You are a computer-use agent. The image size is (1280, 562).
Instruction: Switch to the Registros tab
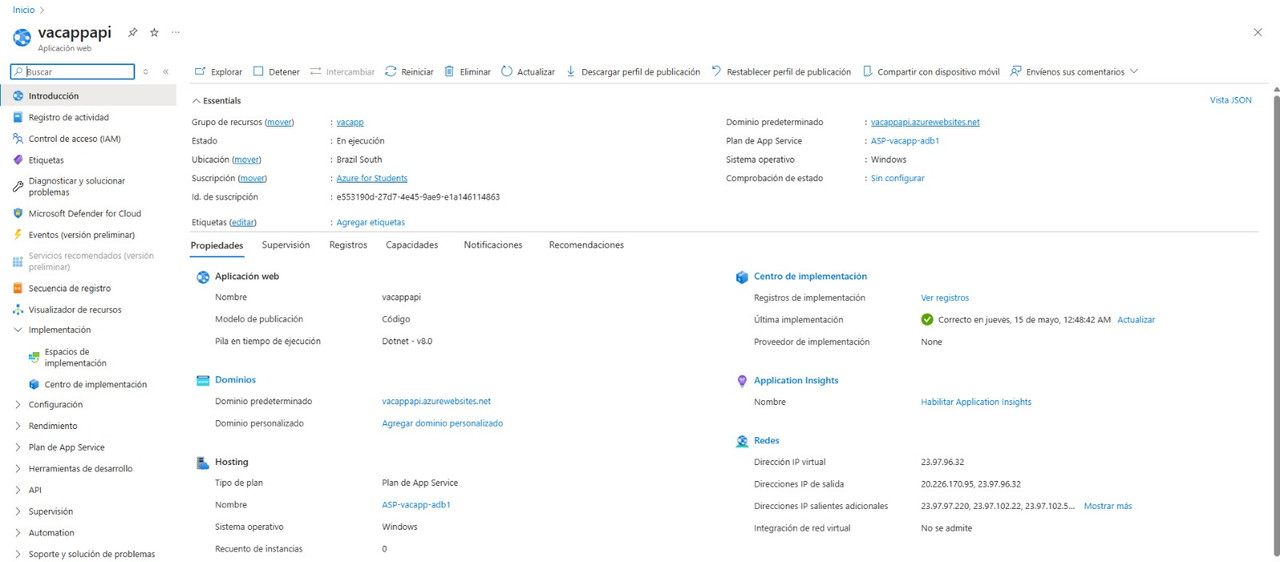coord(348,245)
